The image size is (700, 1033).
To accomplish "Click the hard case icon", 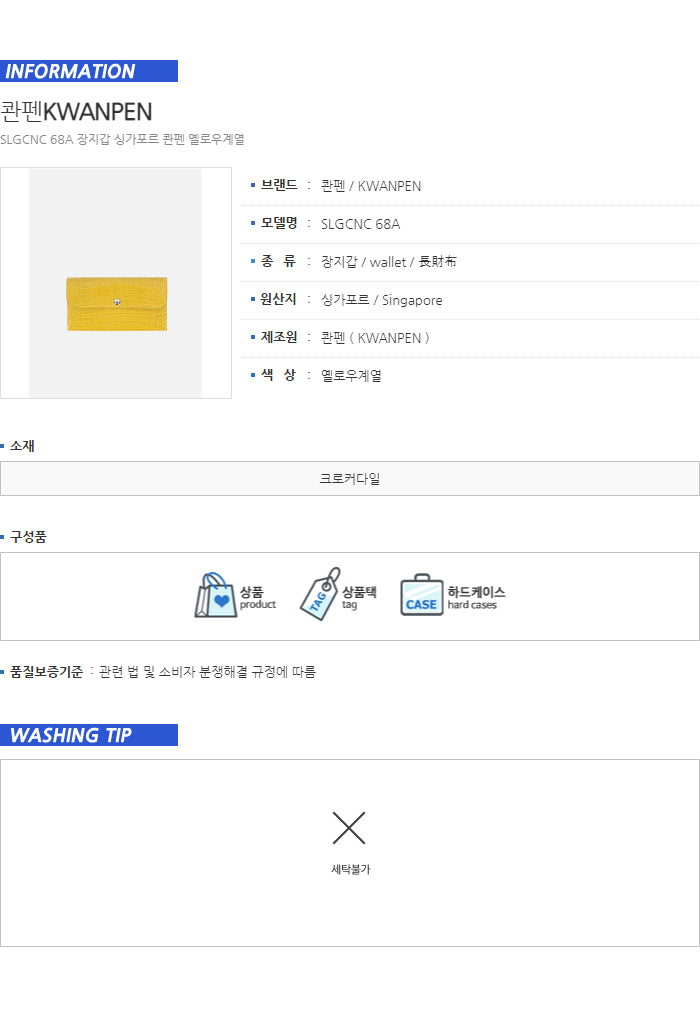I will click(421, 596).
